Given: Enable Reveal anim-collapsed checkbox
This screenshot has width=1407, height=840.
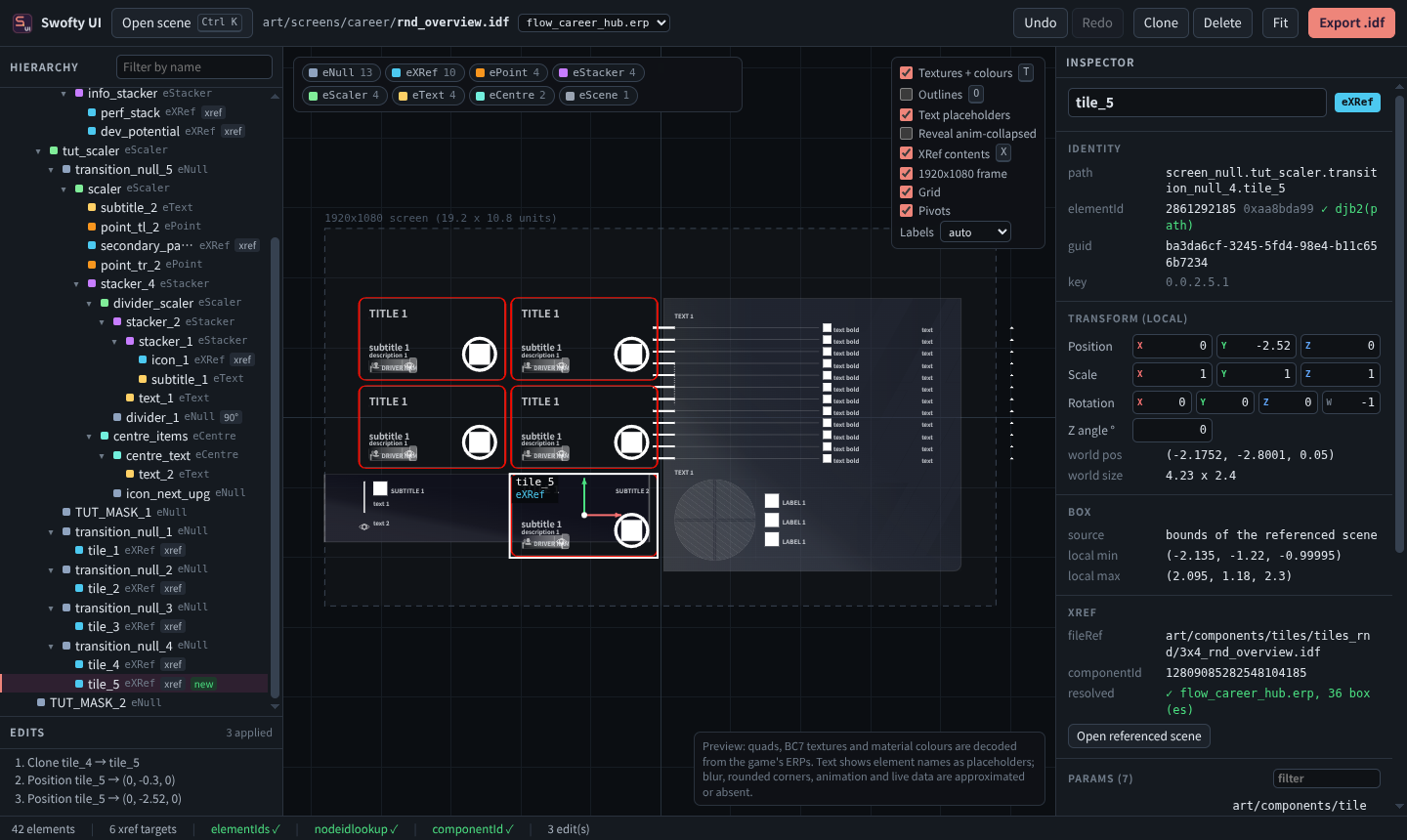Looking at the screenshot, I should click(906, 134).
